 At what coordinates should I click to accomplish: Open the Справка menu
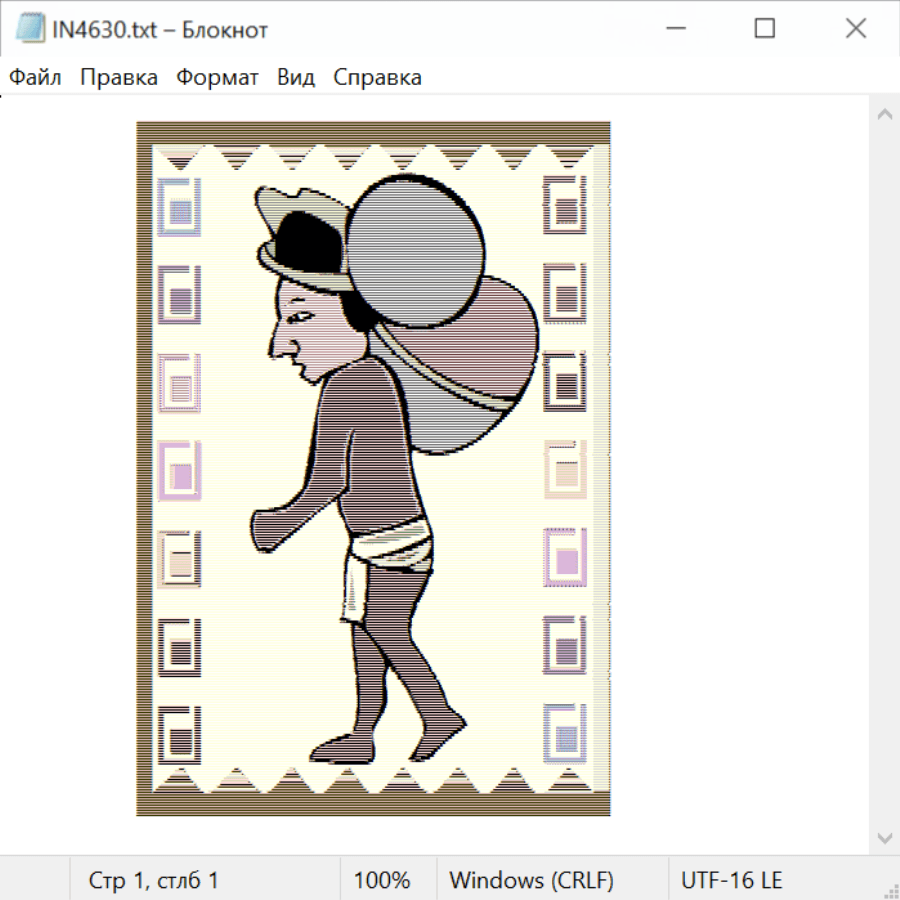[x=377, y=77]
